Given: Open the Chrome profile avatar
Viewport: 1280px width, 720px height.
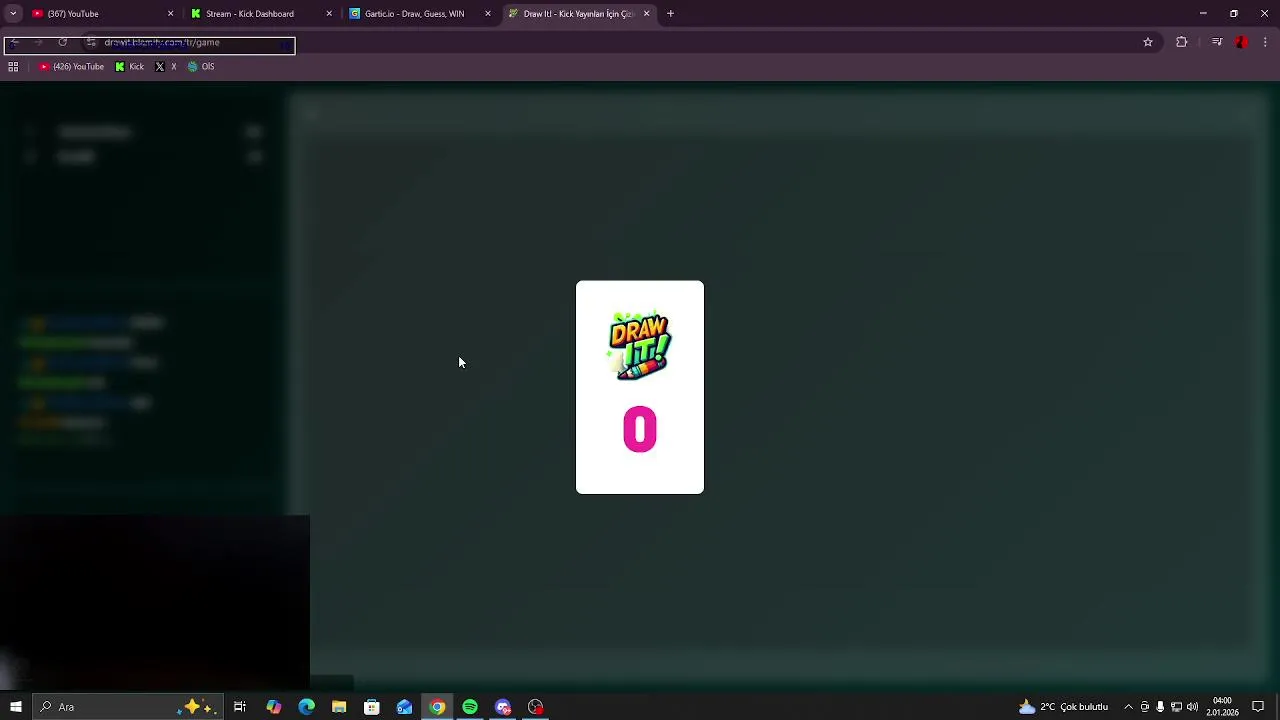Looking at the screenshot, I should 1241,42.
